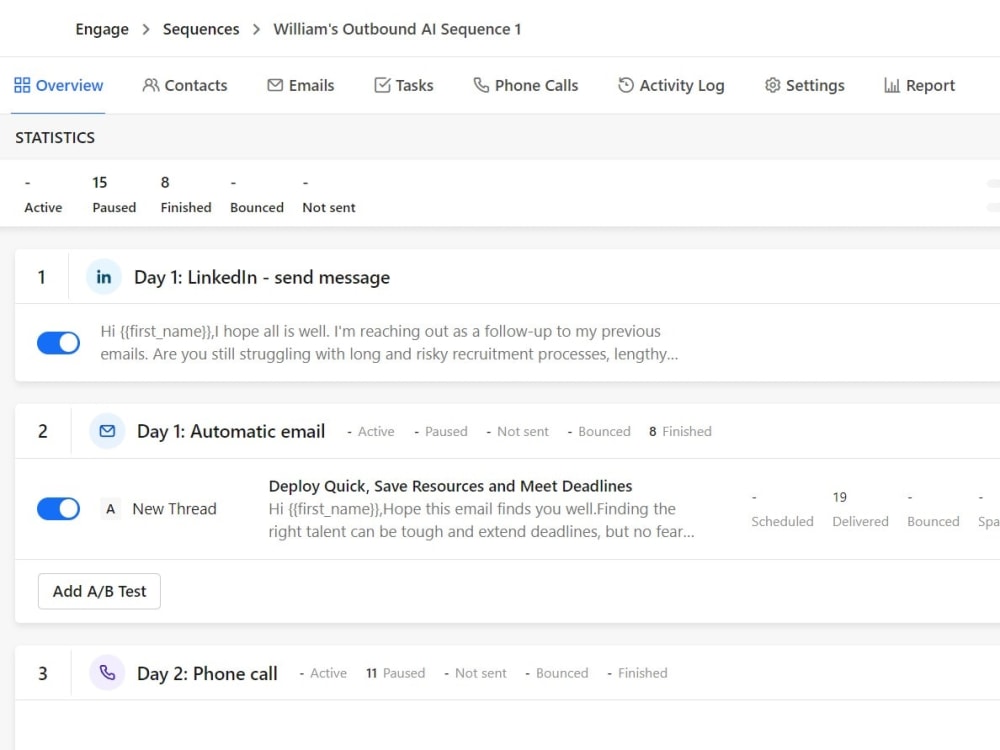Open the Report tab
1000x750 pixels.
point(919,85)
